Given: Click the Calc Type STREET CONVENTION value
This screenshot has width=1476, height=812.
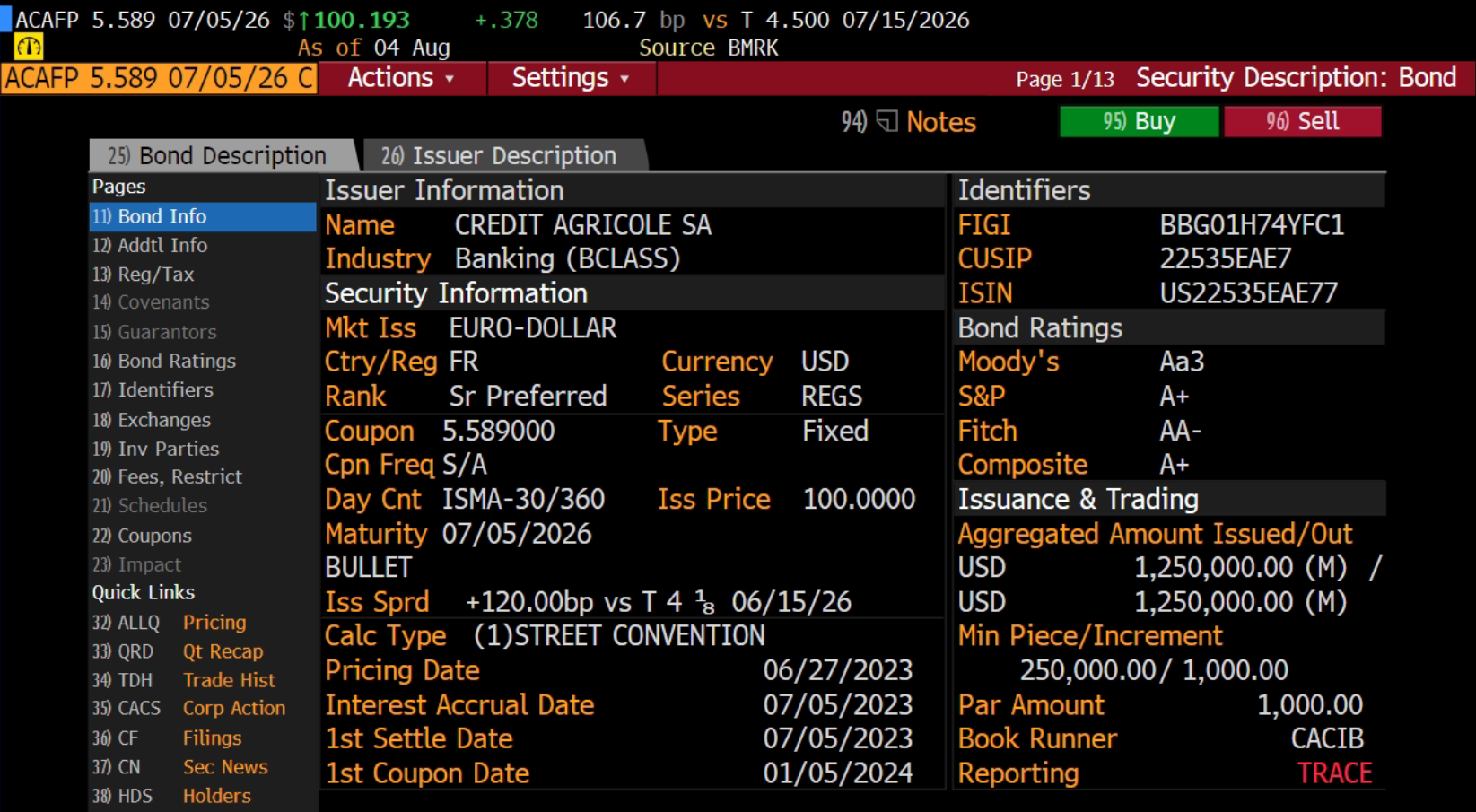Looking at the screenshot, I should click(x=619, y=635).
